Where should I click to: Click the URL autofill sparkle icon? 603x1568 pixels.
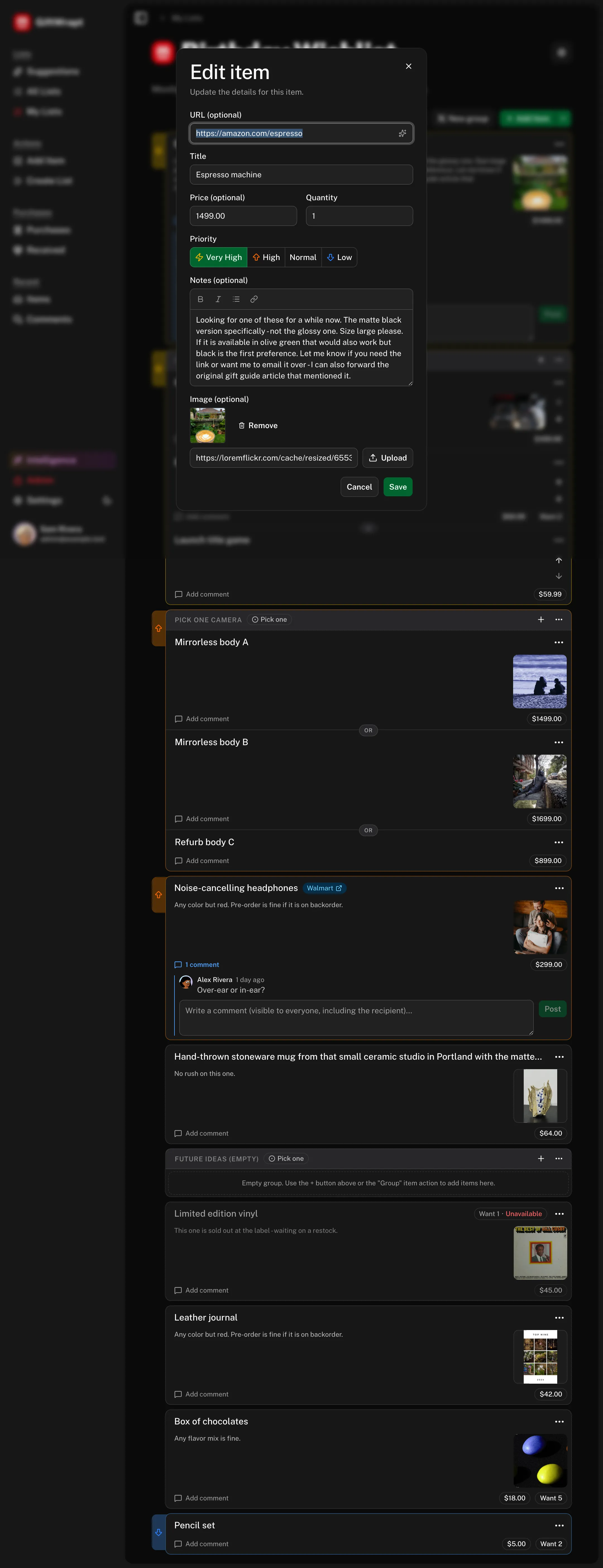tap(402, 133)
